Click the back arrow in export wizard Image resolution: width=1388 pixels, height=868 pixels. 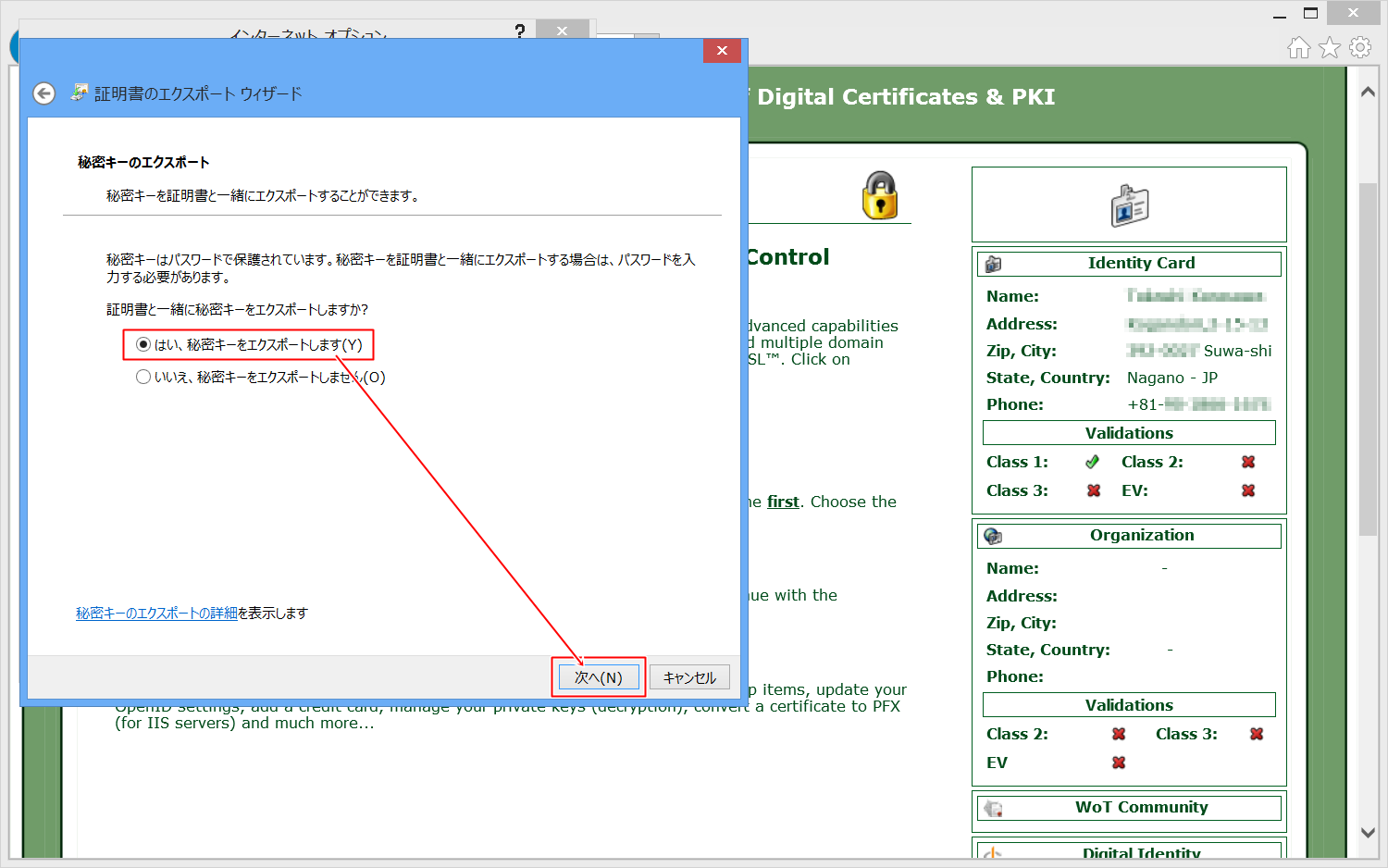[x=43, y=93]
